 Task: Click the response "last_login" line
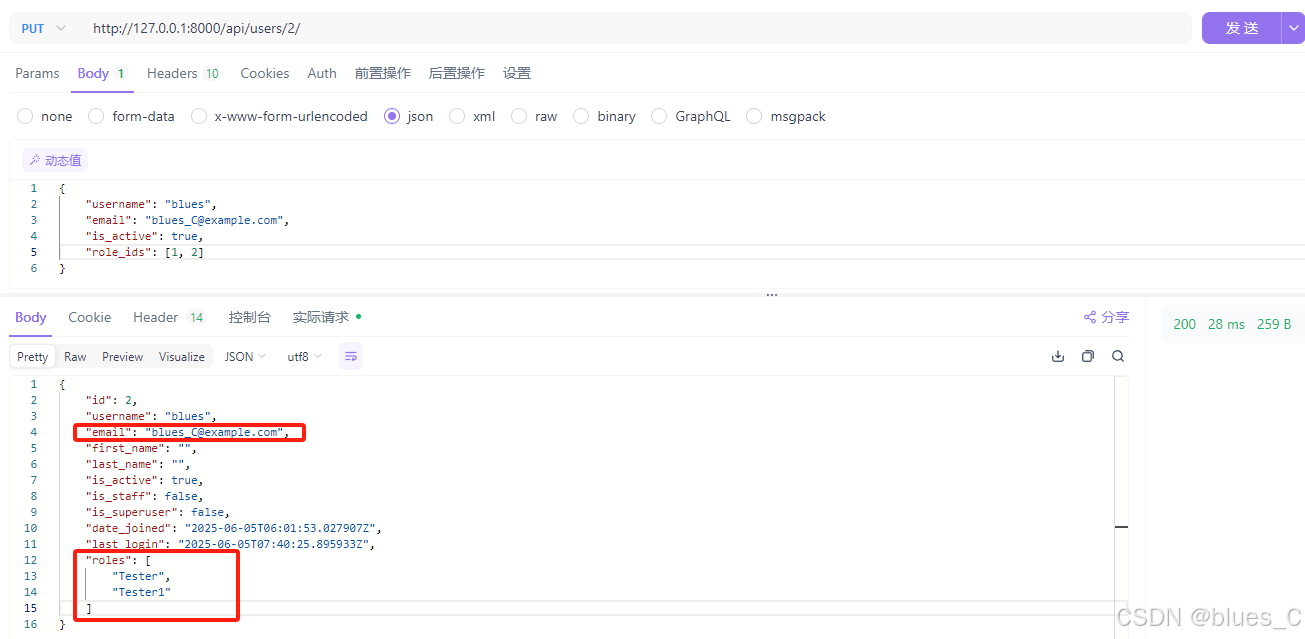click(230, 544)
